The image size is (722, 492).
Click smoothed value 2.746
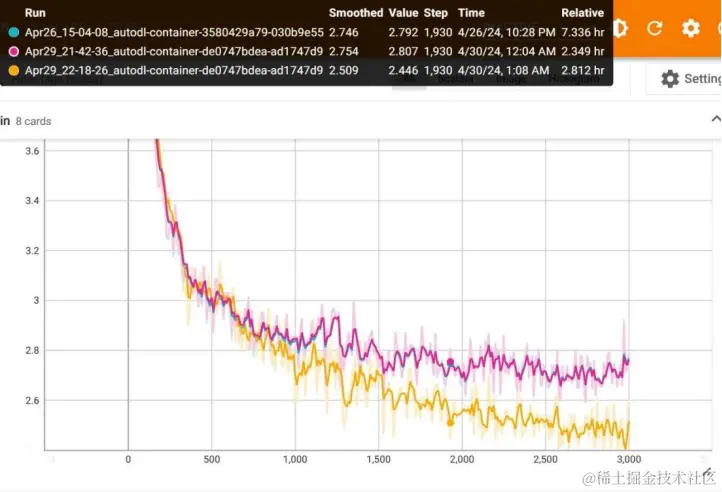tap(344, 32)
